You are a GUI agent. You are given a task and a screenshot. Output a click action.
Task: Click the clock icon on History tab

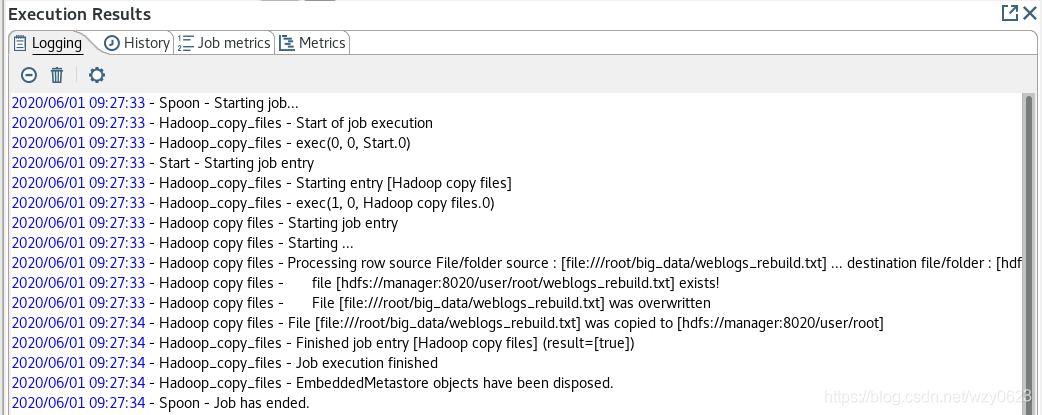coord(112,43)
